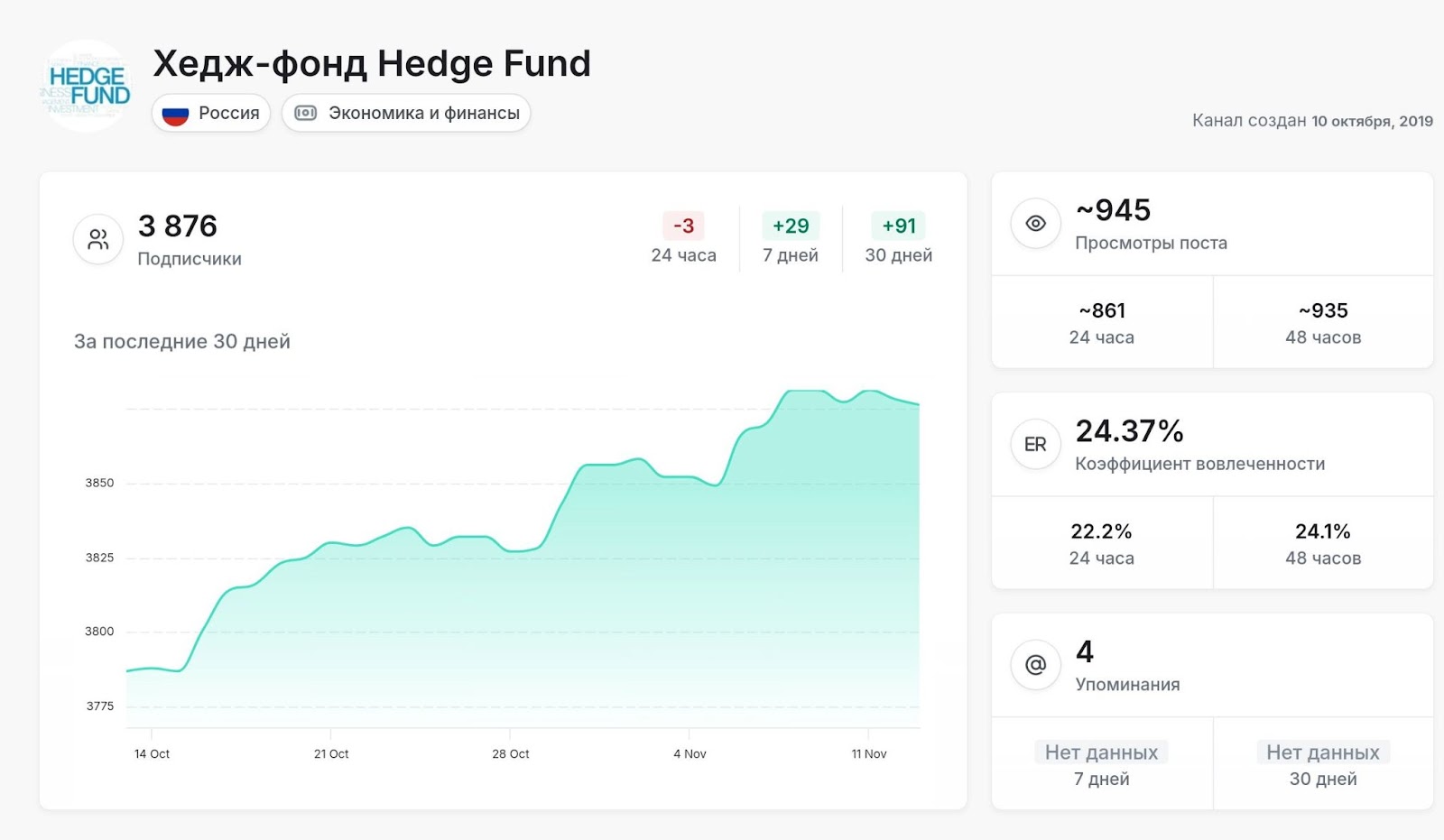Click the 22.2% engagement 24 часа cell
The width and height of the screenshot is (1444, 840).
coord(1102,543)
